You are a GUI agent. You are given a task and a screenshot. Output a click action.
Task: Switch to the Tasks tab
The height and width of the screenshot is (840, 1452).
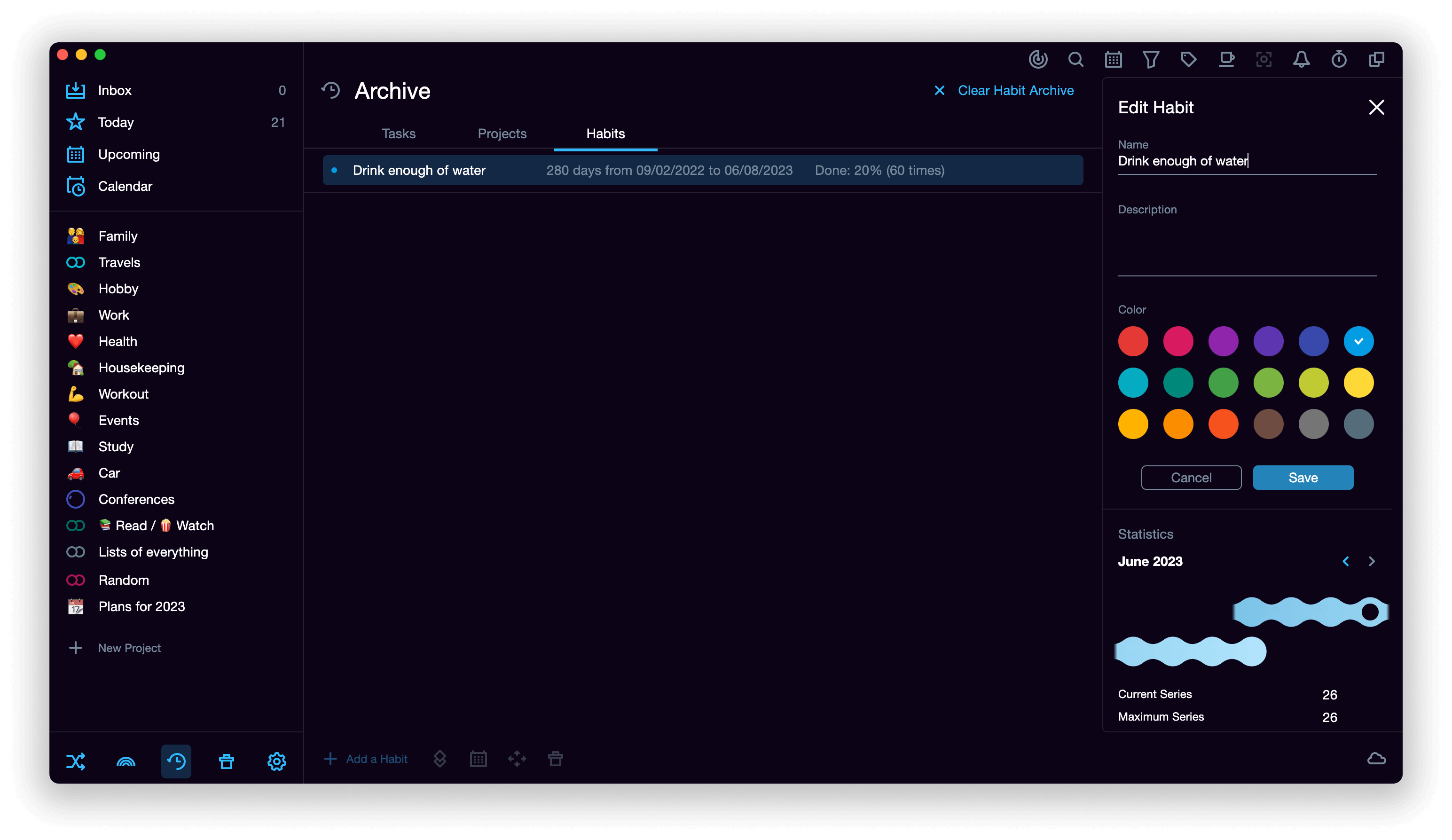(x=399, y=133)
